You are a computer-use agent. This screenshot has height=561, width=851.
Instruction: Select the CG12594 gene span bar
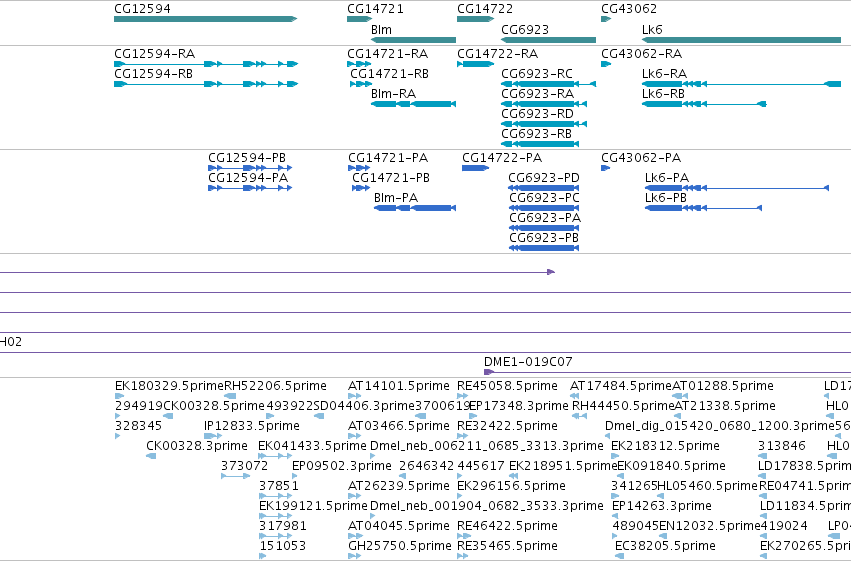[206, 19]
